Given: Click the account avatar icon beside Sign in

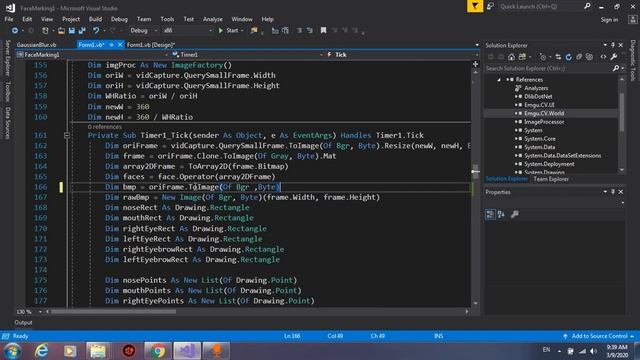Looking at the screenshot, I should click(x=632, y=19).
